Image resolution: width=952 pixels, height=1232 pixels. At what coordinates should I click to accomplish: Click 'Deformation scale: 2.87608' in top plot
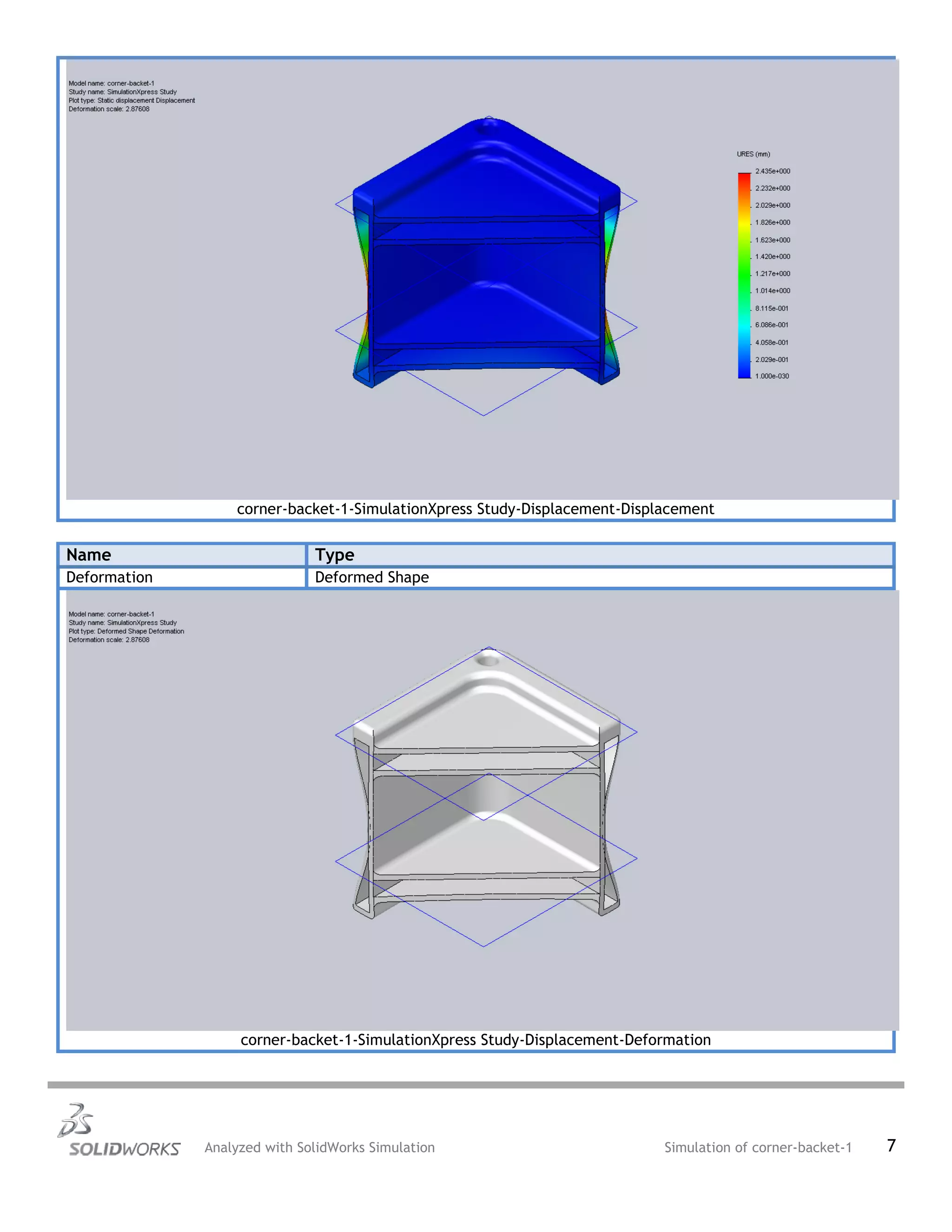(109, 109)
